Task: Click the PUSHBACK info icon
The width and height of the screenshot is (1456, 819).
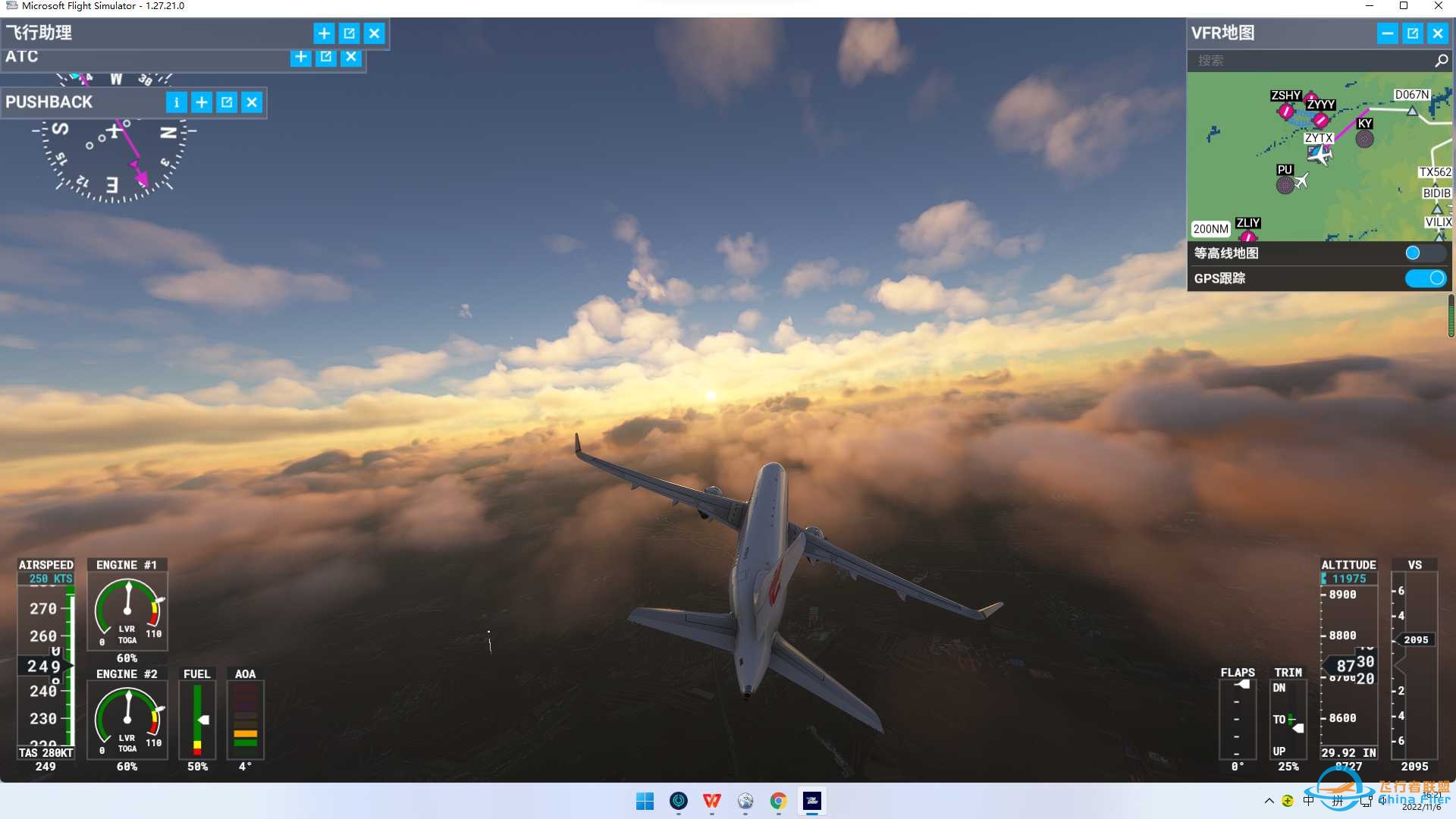Action: (176, 102)
